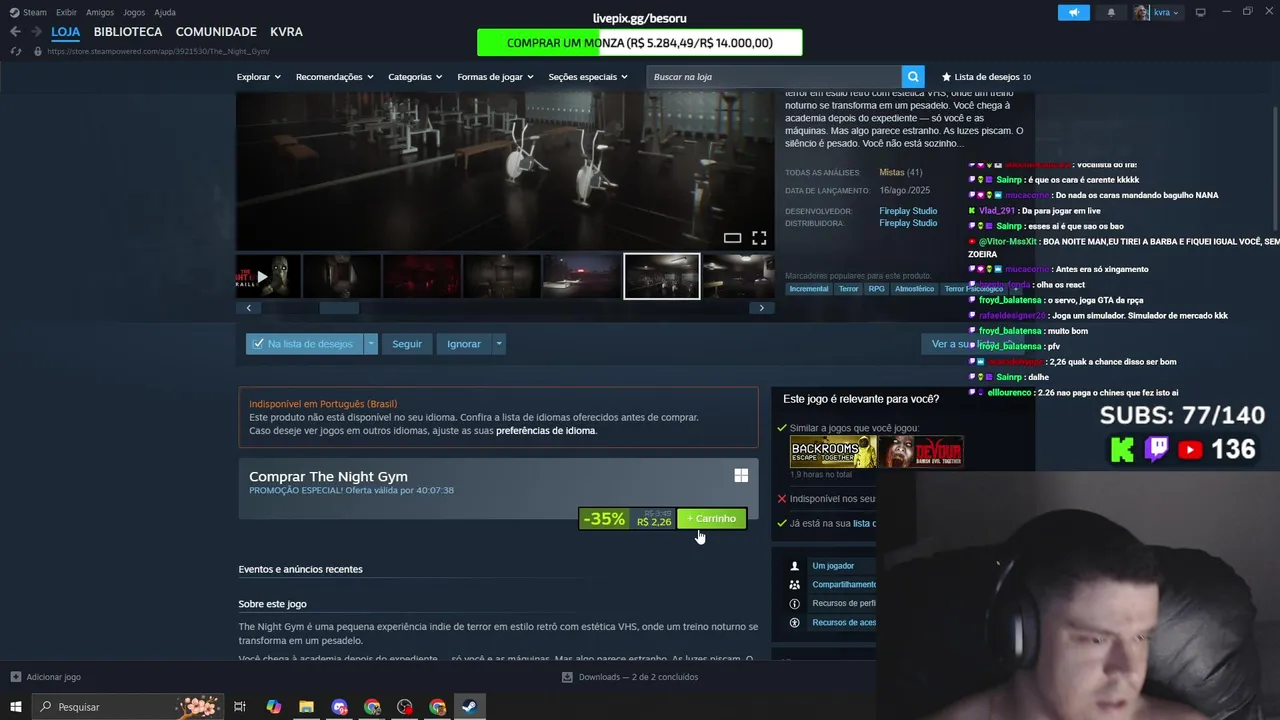Go back with the navigation arrow
The width and height of the screenshot is (1280, 720).
[15, 32]
